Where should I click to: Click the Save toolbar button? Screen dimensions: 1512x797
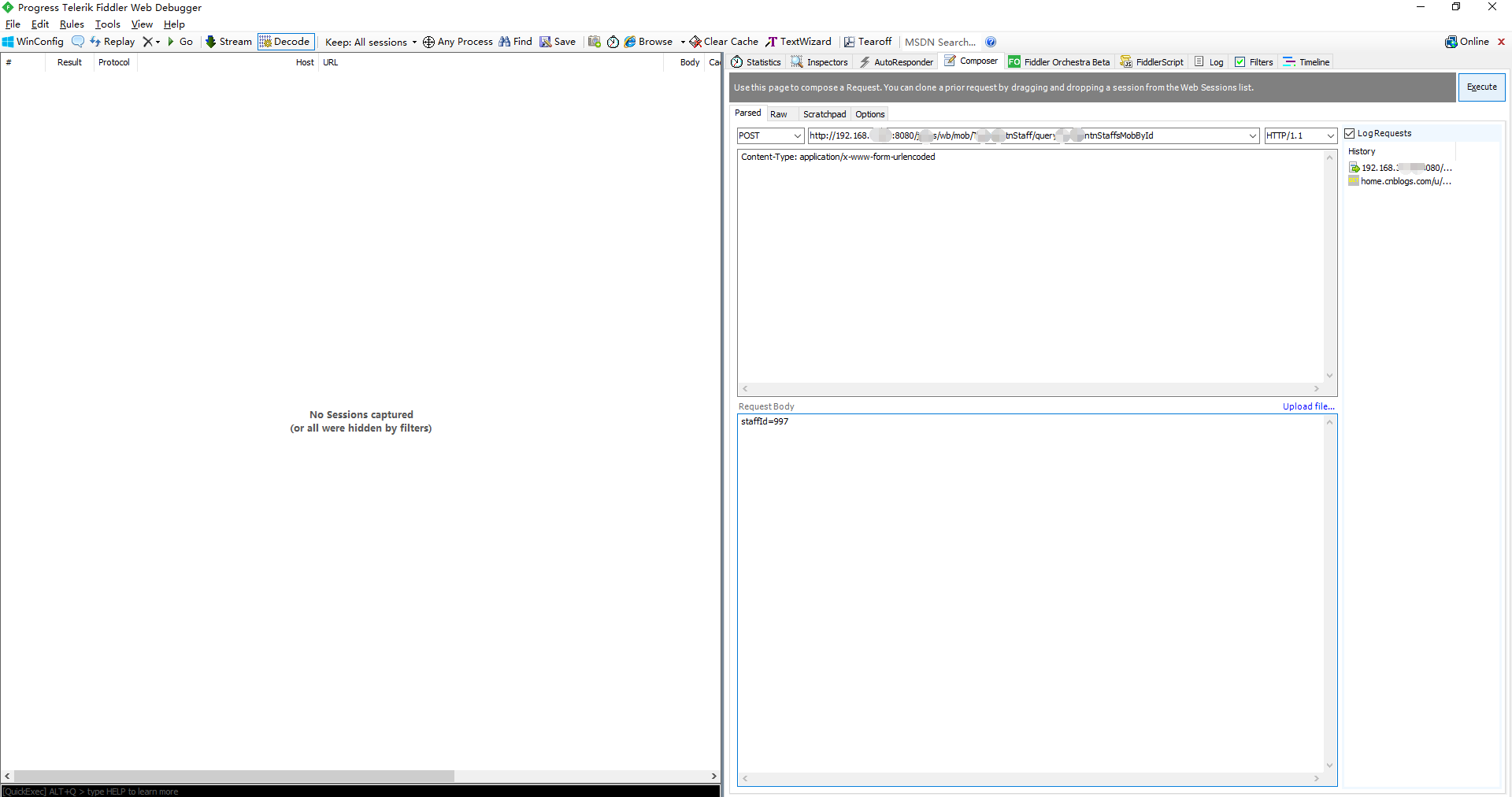[558, 42]
